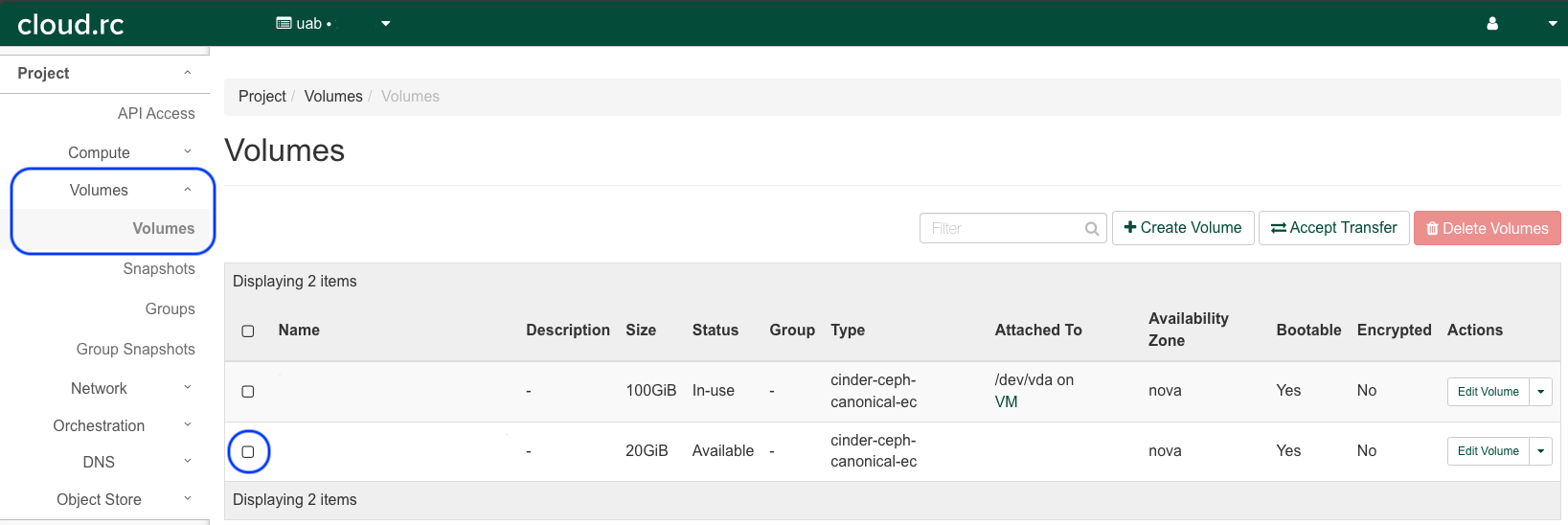Click the Create Volume button
This screenshot has width=1568, height=525.
pos(1183,228)
